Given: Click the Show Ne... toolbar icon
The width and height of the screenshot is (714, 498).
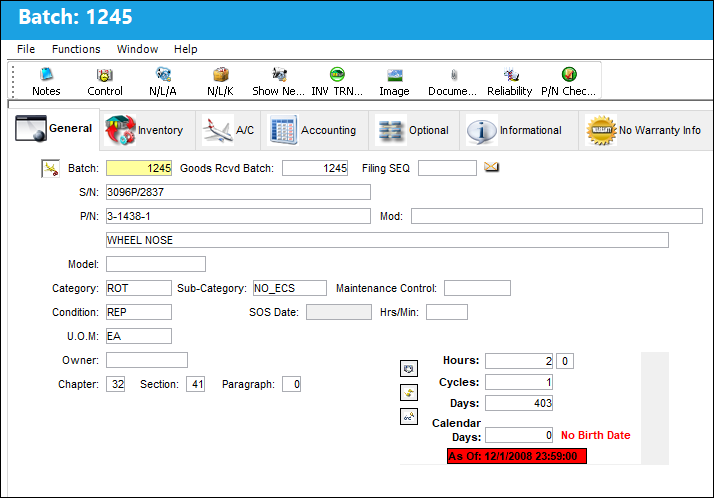Looking at the screenshot, I should click(278, 81).
